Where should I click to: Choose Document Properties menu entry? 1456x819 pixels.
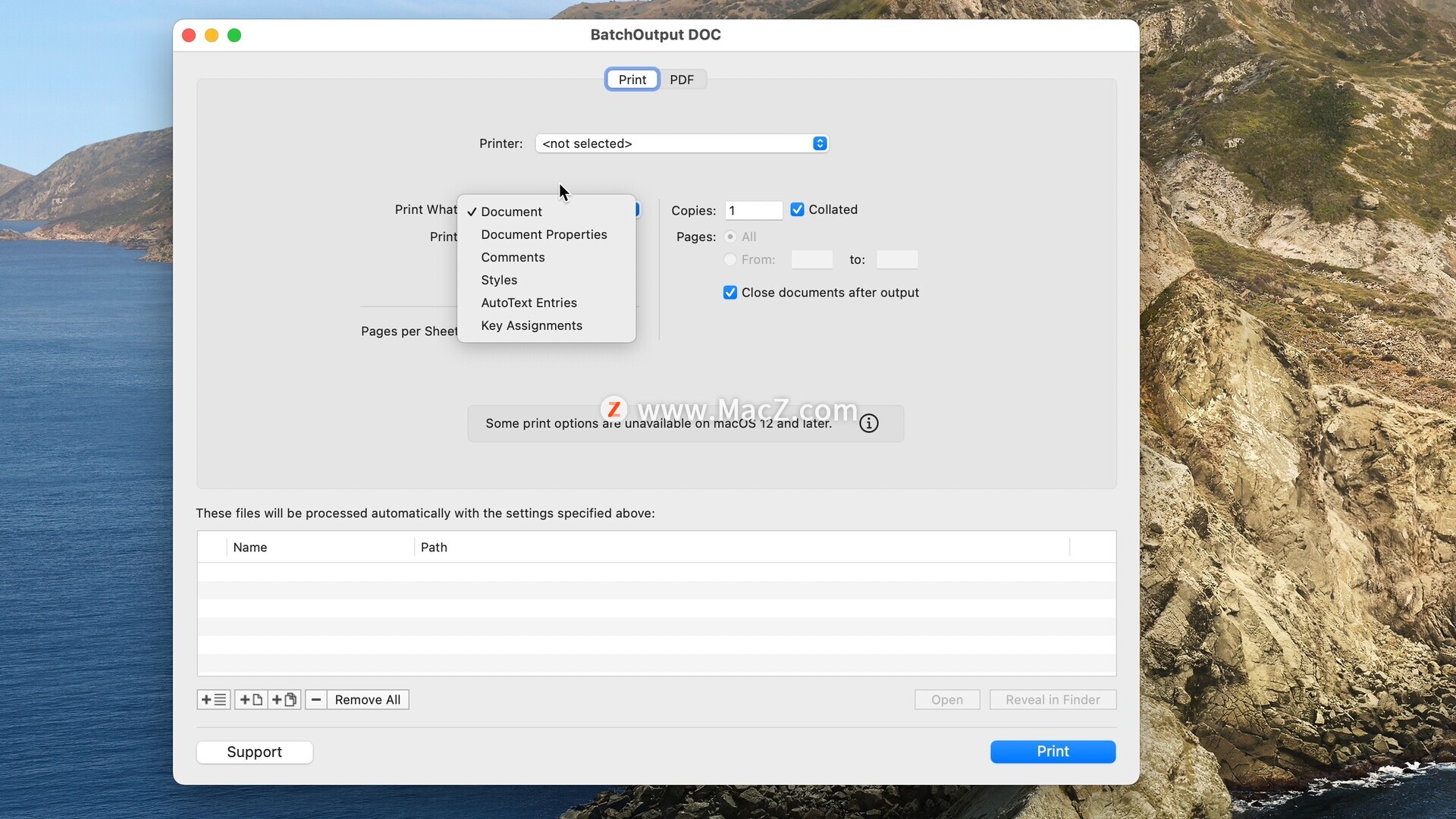point(547,234)
